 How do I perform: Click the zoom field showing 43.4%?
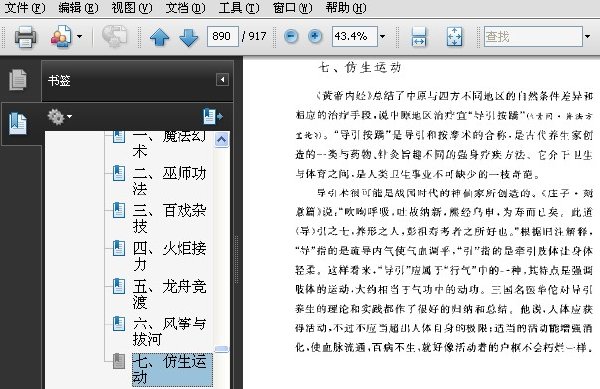355,36
